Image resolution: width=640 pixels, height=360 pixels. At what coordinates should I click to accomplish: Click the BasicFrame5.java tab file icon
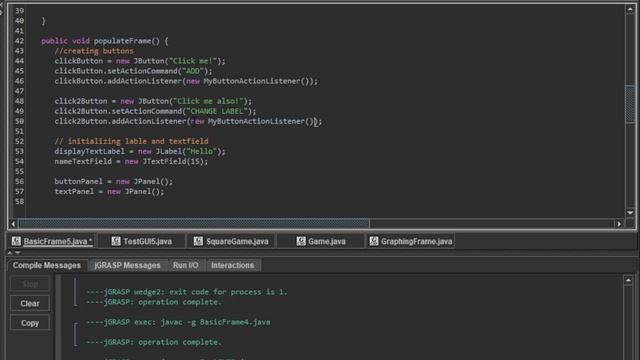(x=16, y=241)
